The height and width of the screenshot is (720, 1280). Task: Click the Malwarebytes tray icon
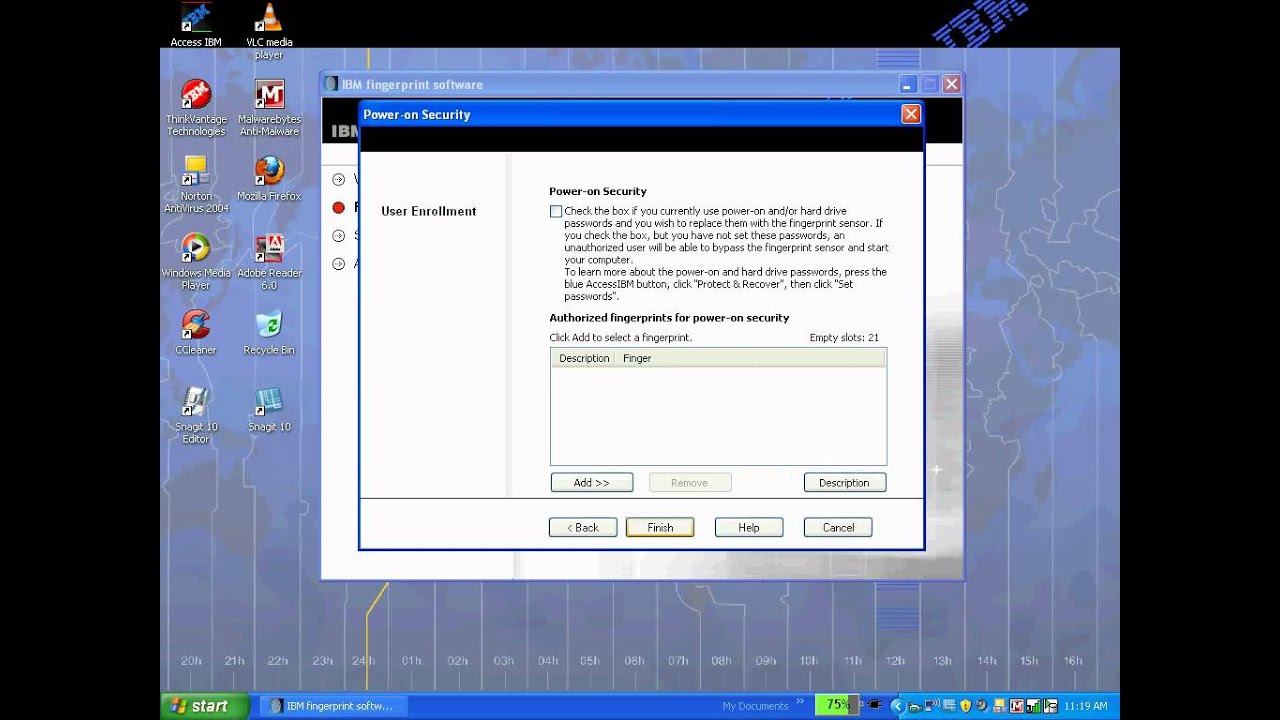[x=1017, y=706]
